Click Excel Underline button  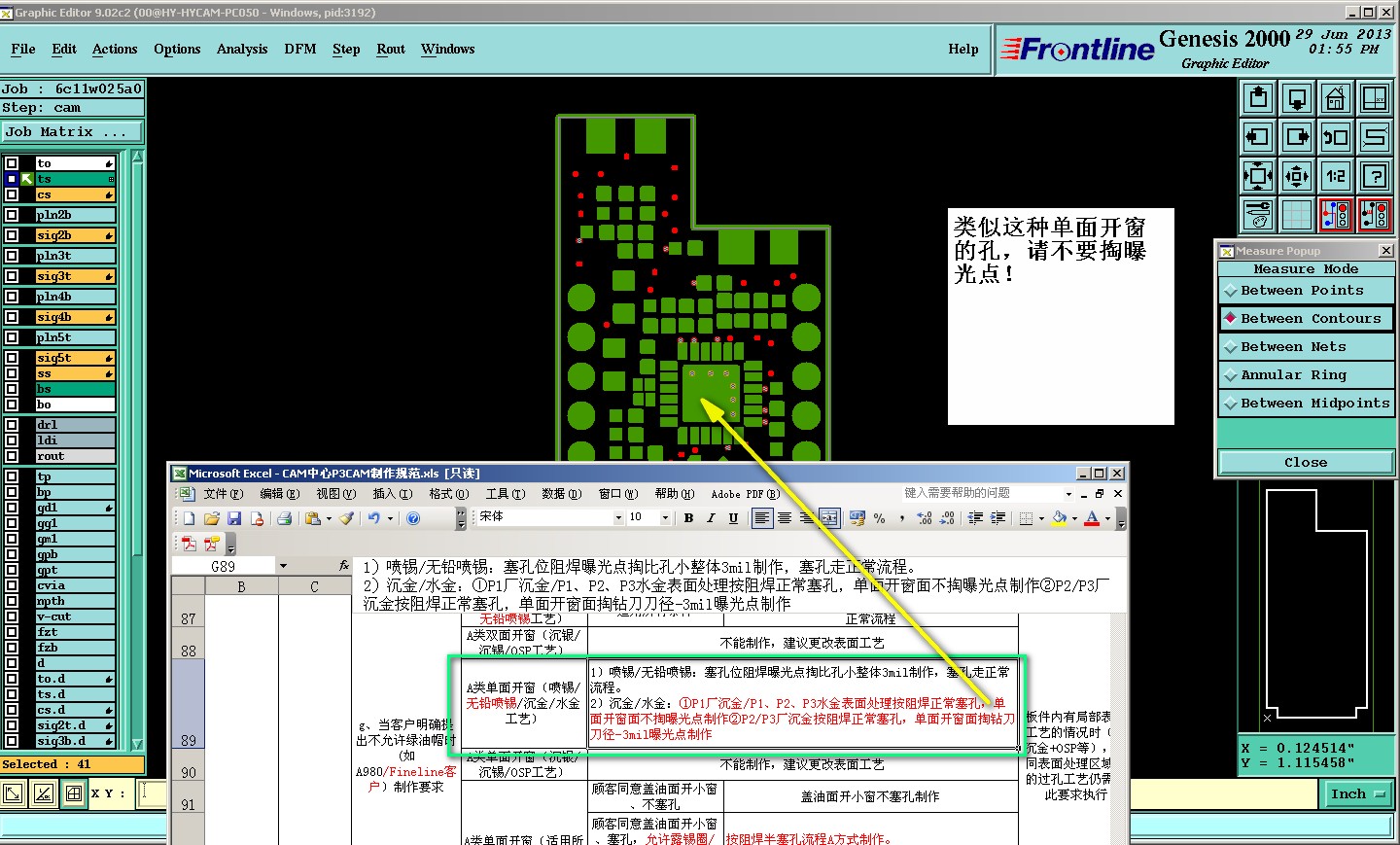click(733, 518)
